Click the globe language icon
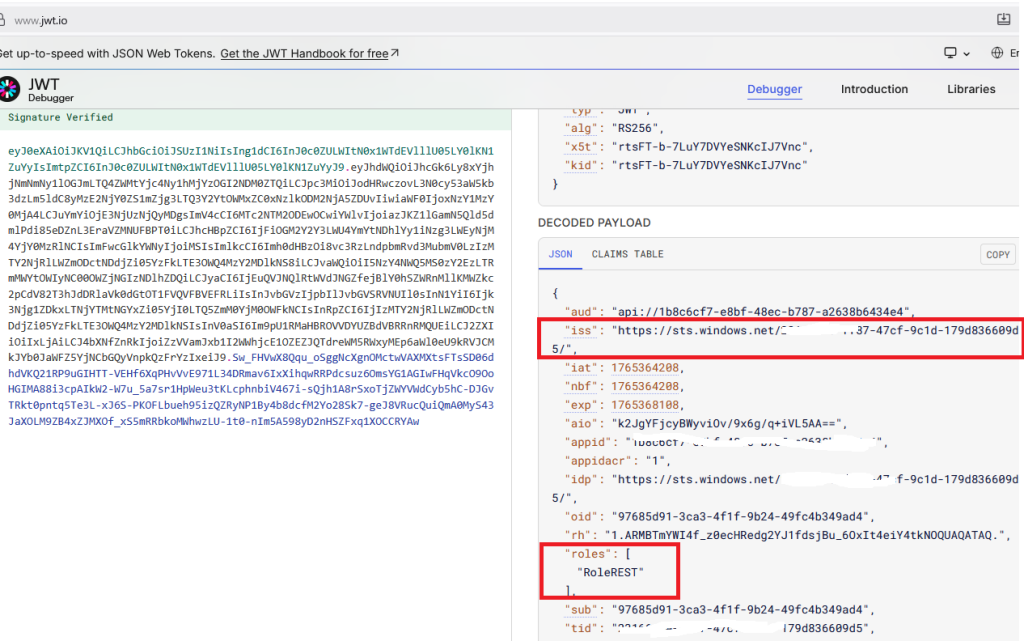Viewport: 1024px width, 641px height. click(997, 53)
